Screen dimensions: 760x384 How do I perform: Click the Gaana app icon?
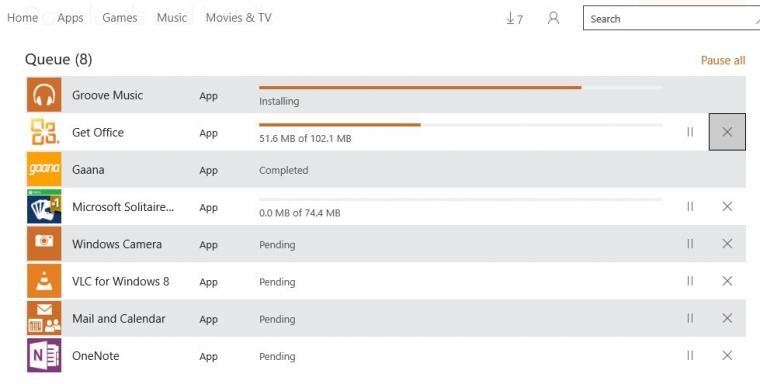click(x=44, y=169)
